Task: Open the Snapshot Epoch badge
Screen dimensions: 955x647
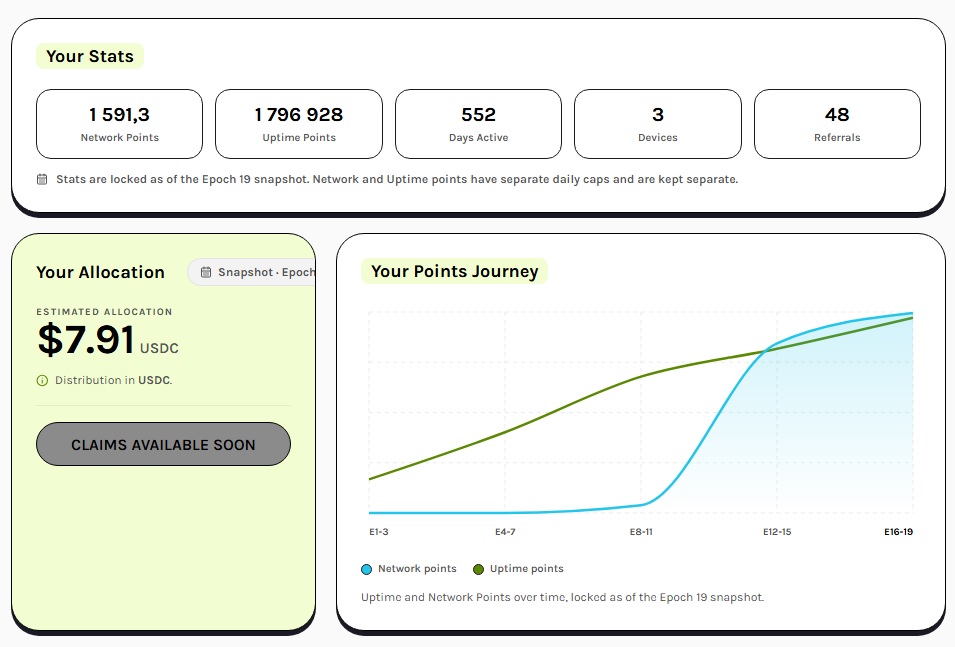Action: [252, 272]
